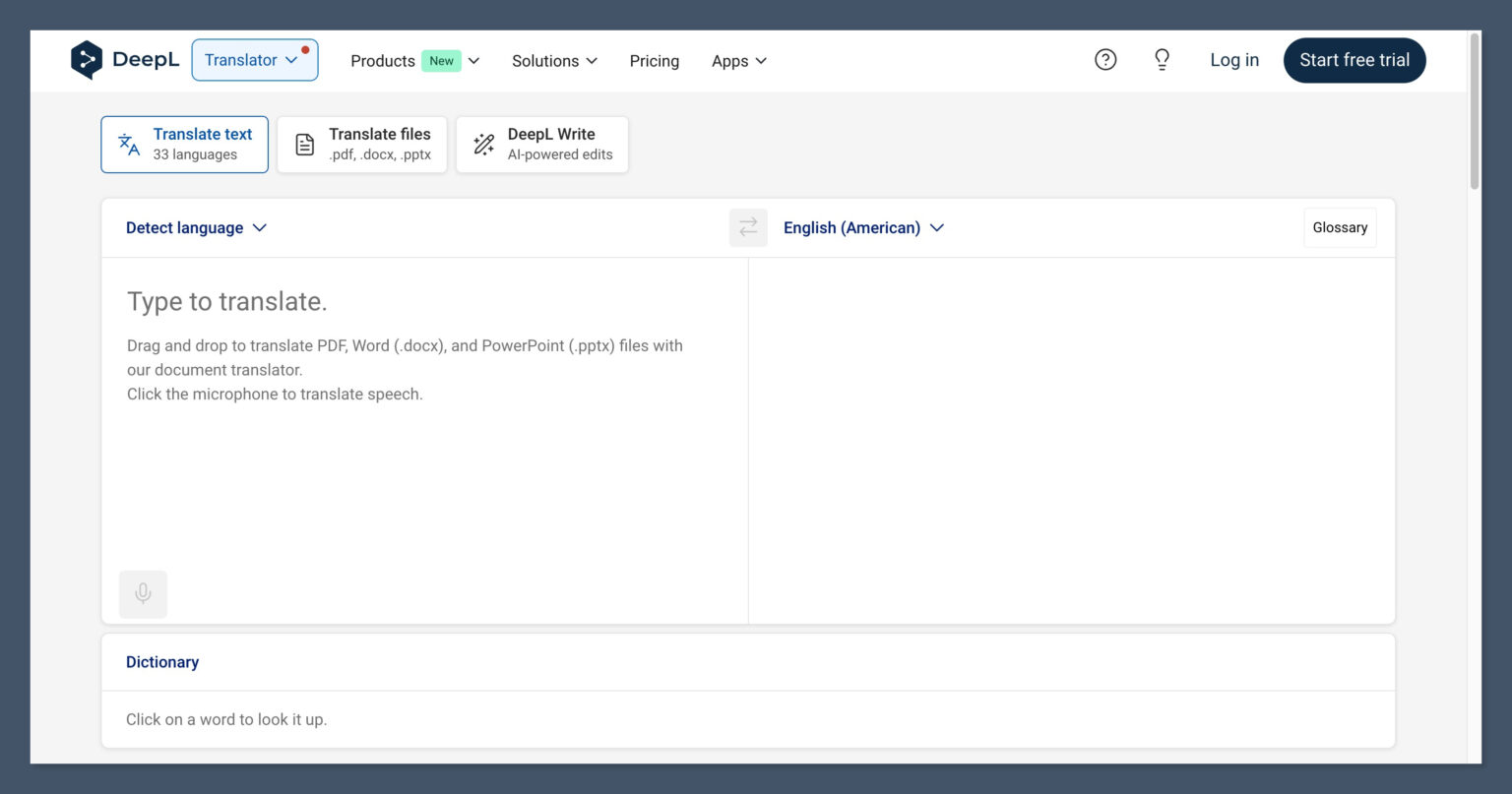Viewport: 1512px width, 794px height.
Task: Click the lightbulb tips icon
Action: (1163, 60)
